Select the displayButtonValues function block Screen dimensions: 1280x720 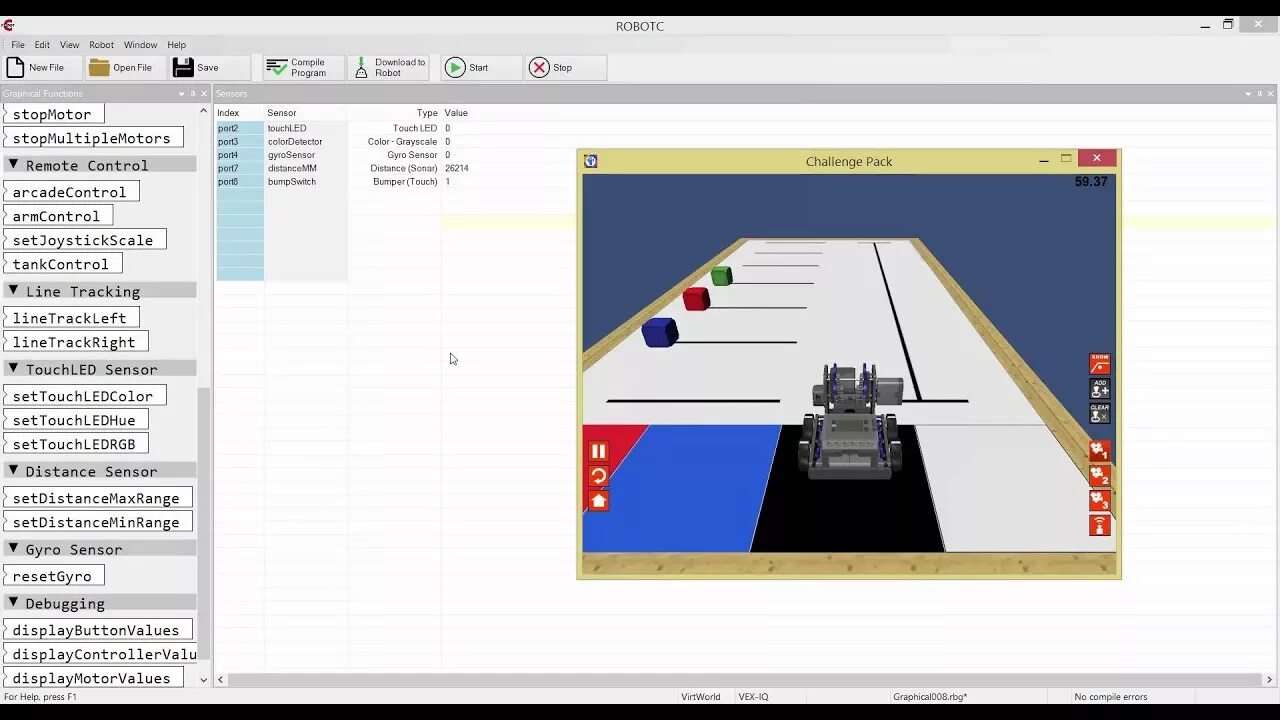[x=97, y=630]
